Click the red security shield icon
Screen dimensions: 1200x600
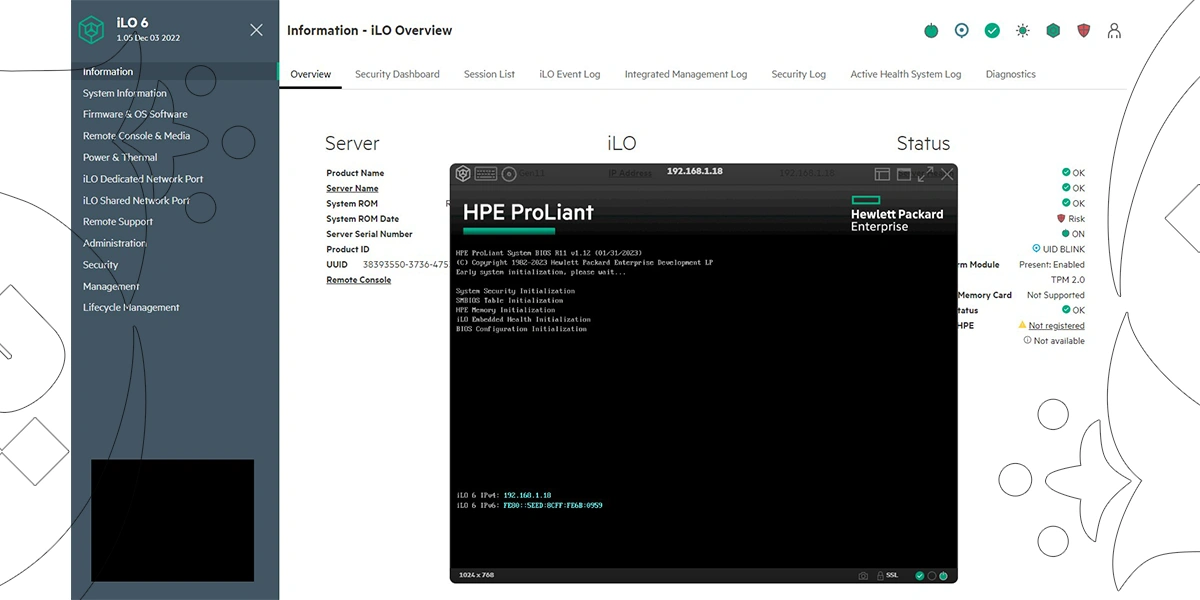(x=1084, y=31)
